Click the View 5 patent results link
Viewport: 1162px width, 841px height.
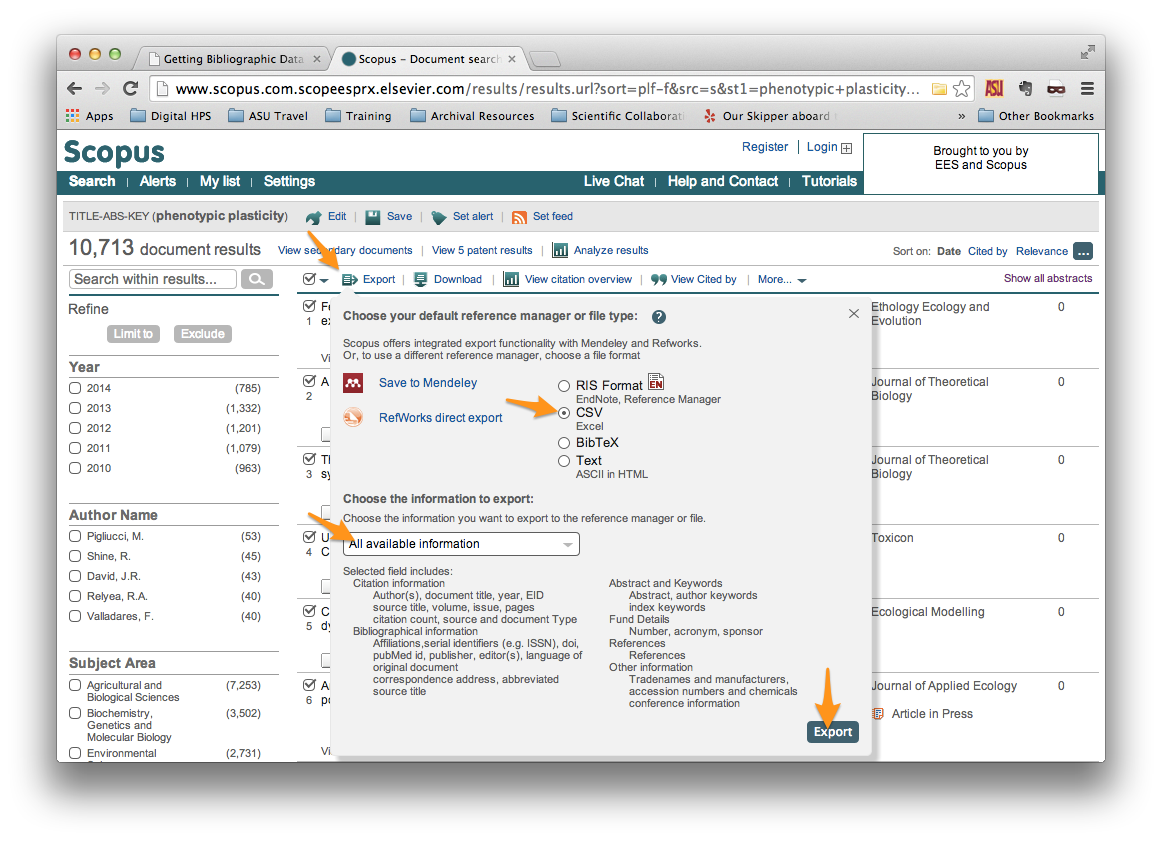pos(482,250)
